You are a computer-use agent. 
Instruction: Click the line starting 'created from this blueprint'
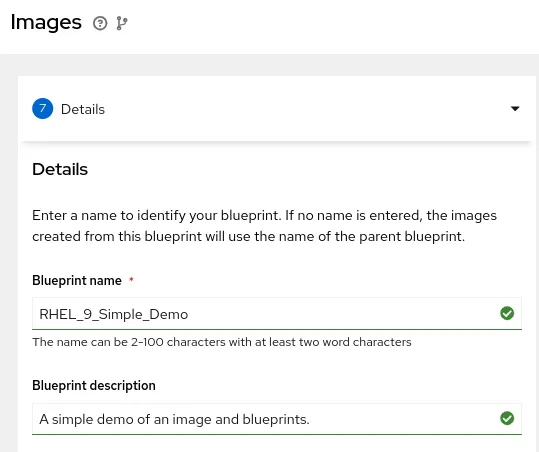point(249,236)
